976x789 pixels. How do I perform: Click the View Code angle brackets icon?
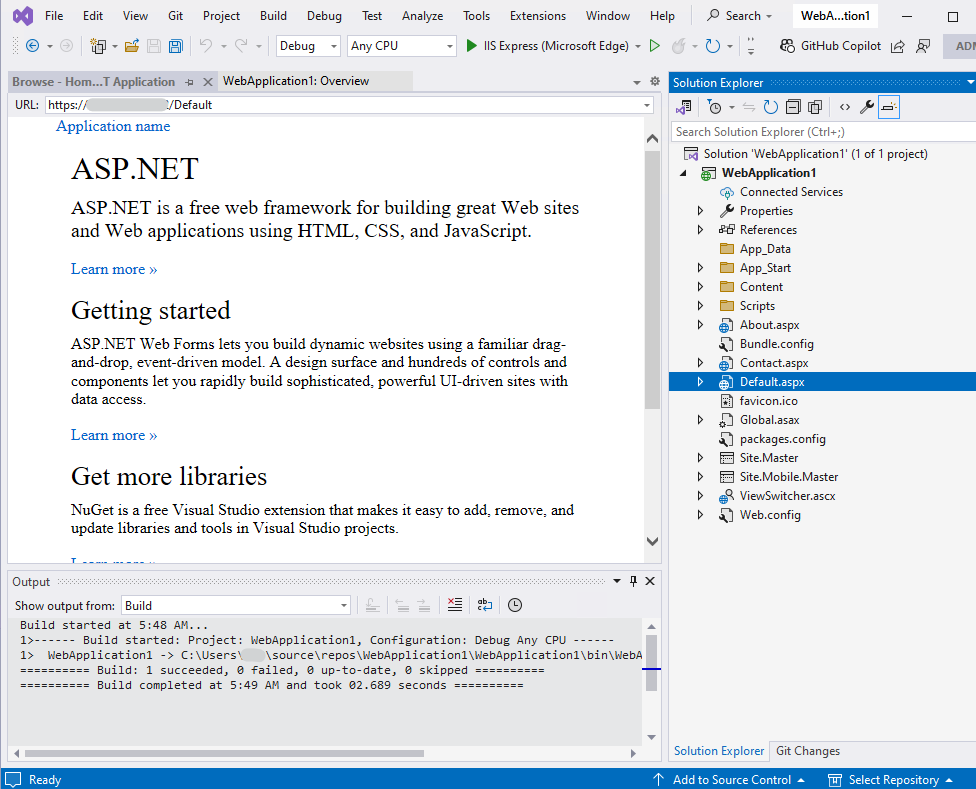pyautogui.click(x=845, y=107)
